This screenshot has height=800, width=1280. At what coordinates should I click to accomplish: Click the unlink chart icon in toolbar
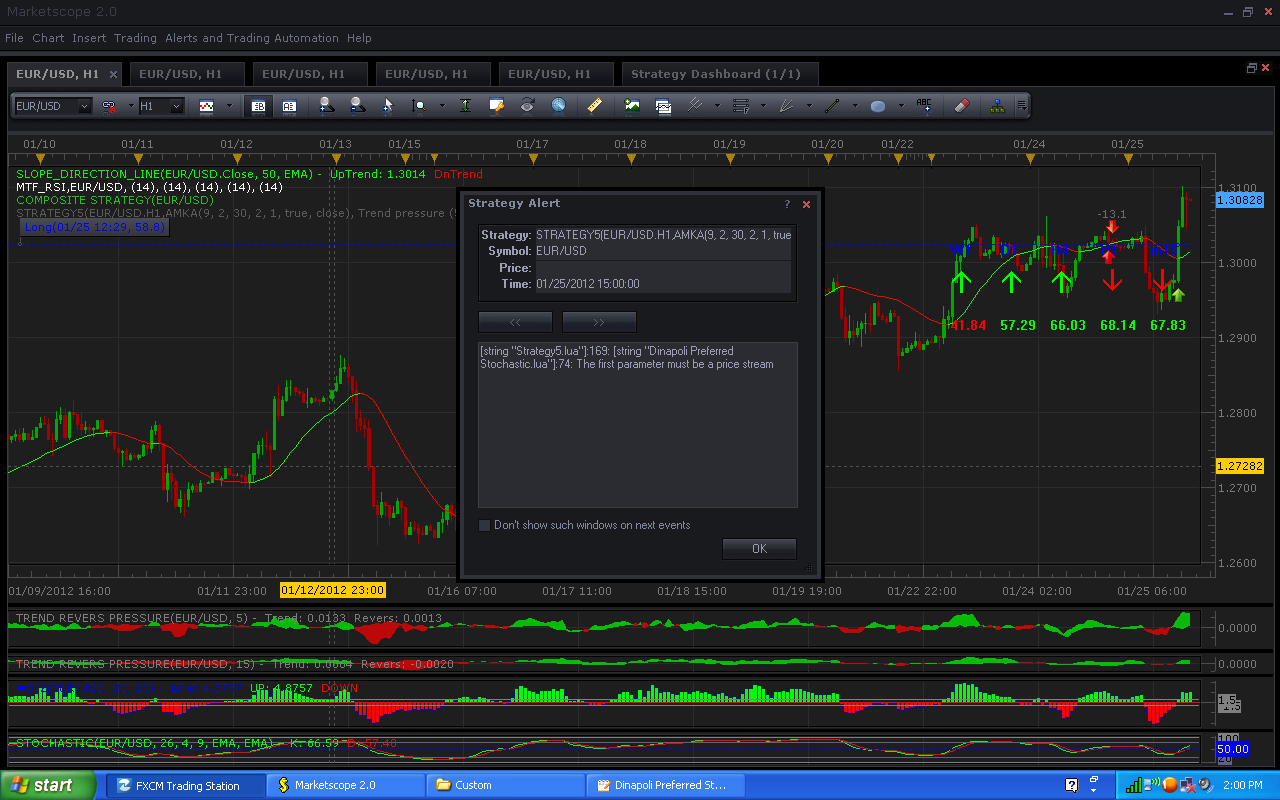(x=109, y=105)
